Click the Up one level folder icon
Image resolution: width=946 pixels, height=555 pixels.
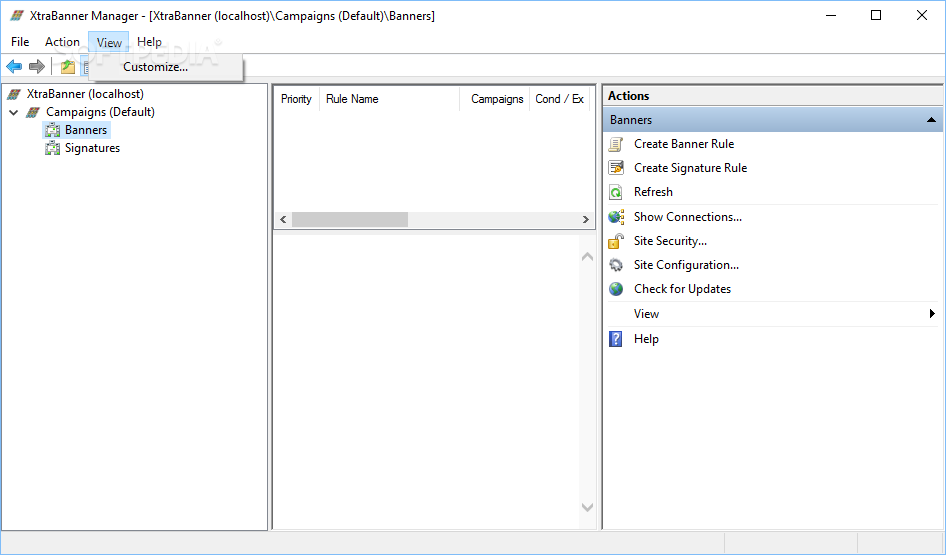click(68, 66)
